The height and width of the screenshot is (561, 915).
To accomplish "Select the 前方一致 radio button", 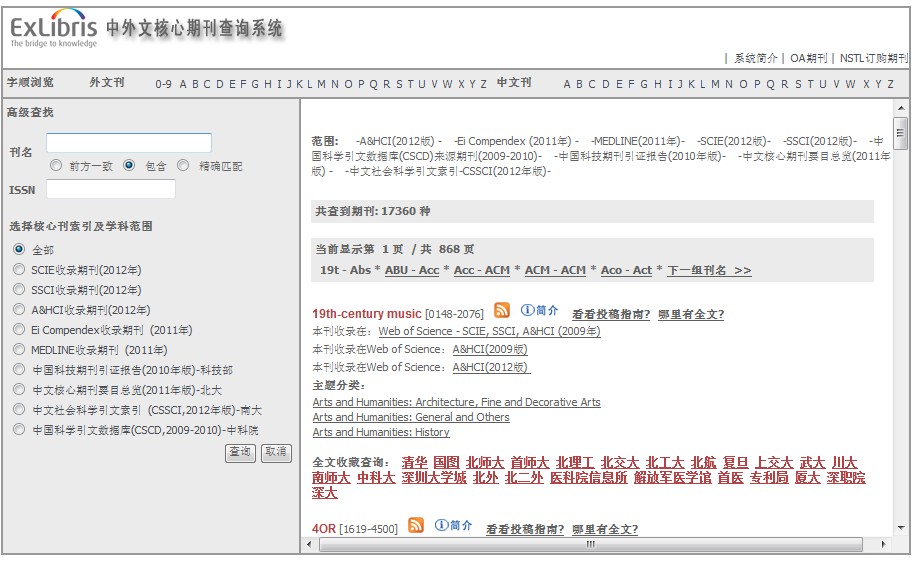I will 56,166.
